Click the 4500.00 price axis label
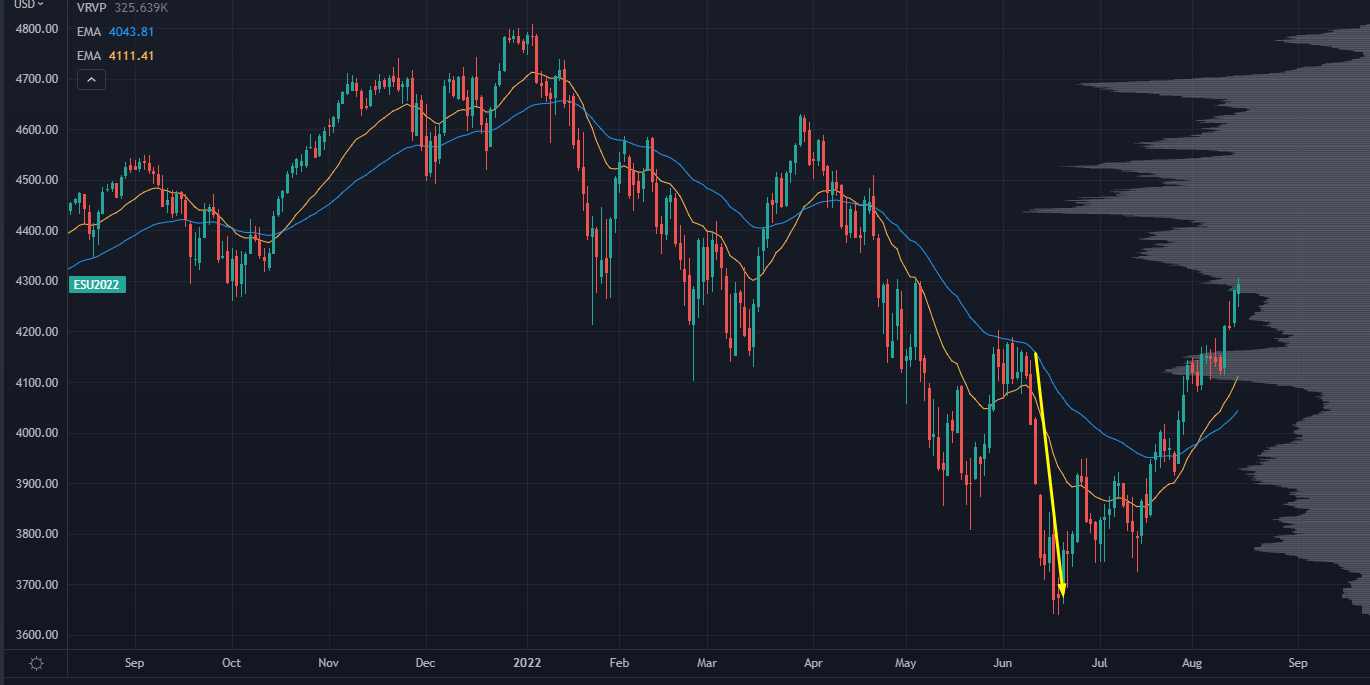 coord(37,180)
